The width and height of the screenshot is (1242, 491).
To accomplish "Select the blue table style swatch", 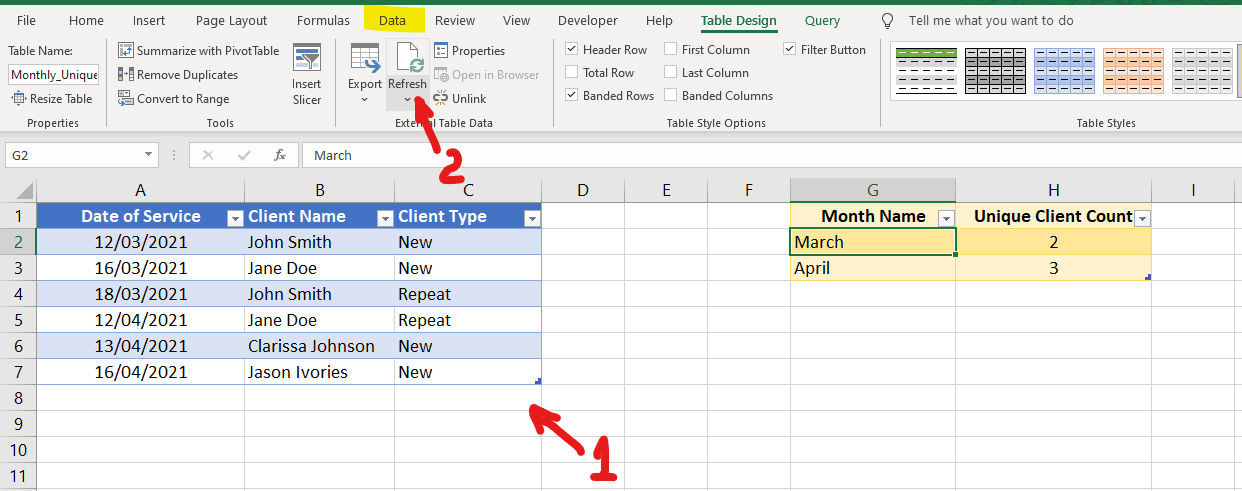I will point(1064,71).
